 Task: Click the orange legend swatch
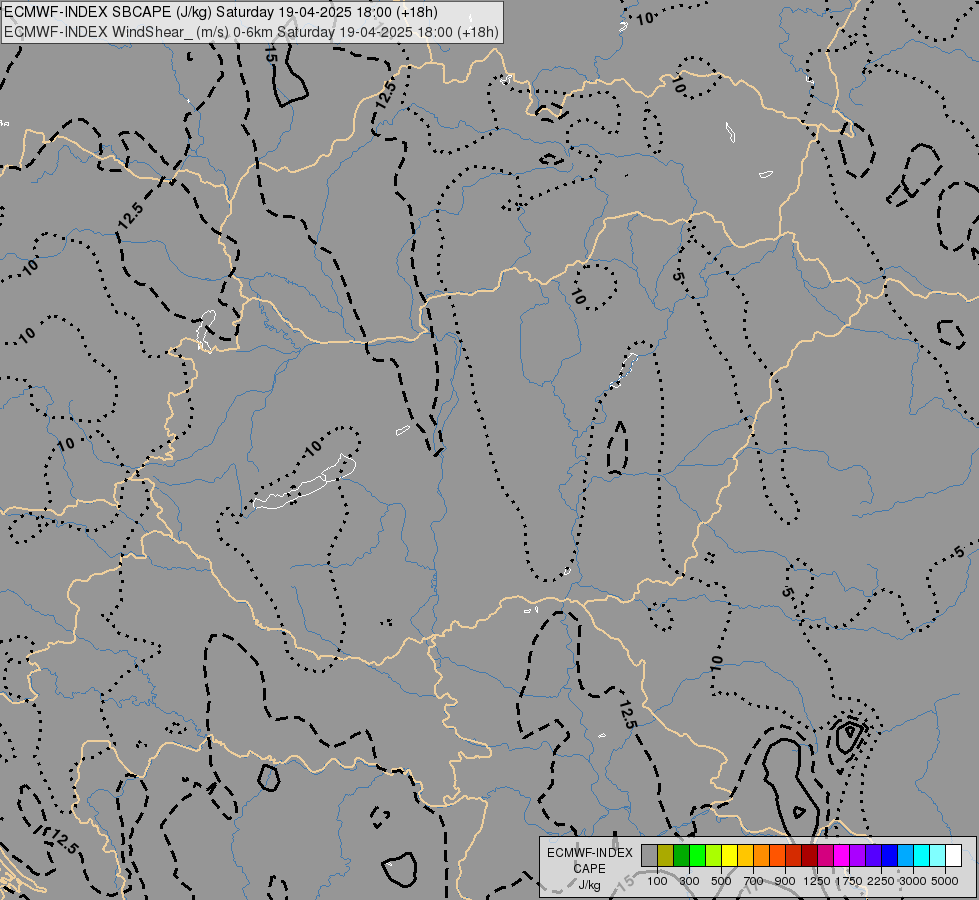tap(762, 856)
